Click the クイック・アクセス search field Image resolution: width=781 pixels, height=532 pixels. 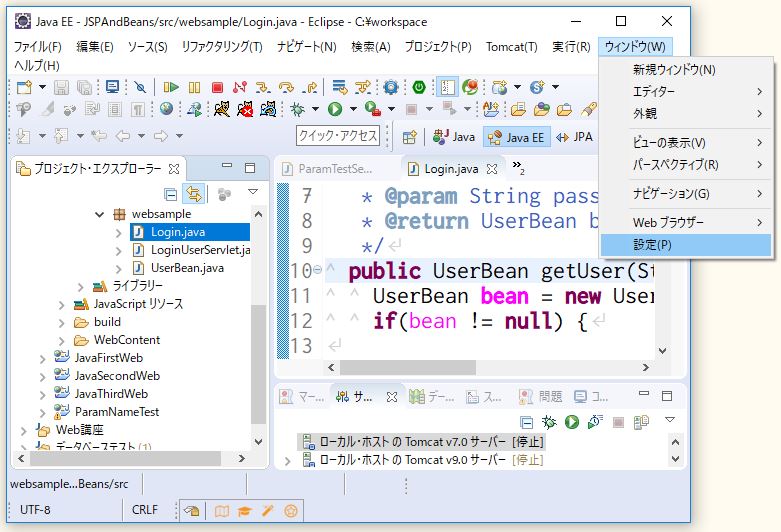tap(338, 135)
